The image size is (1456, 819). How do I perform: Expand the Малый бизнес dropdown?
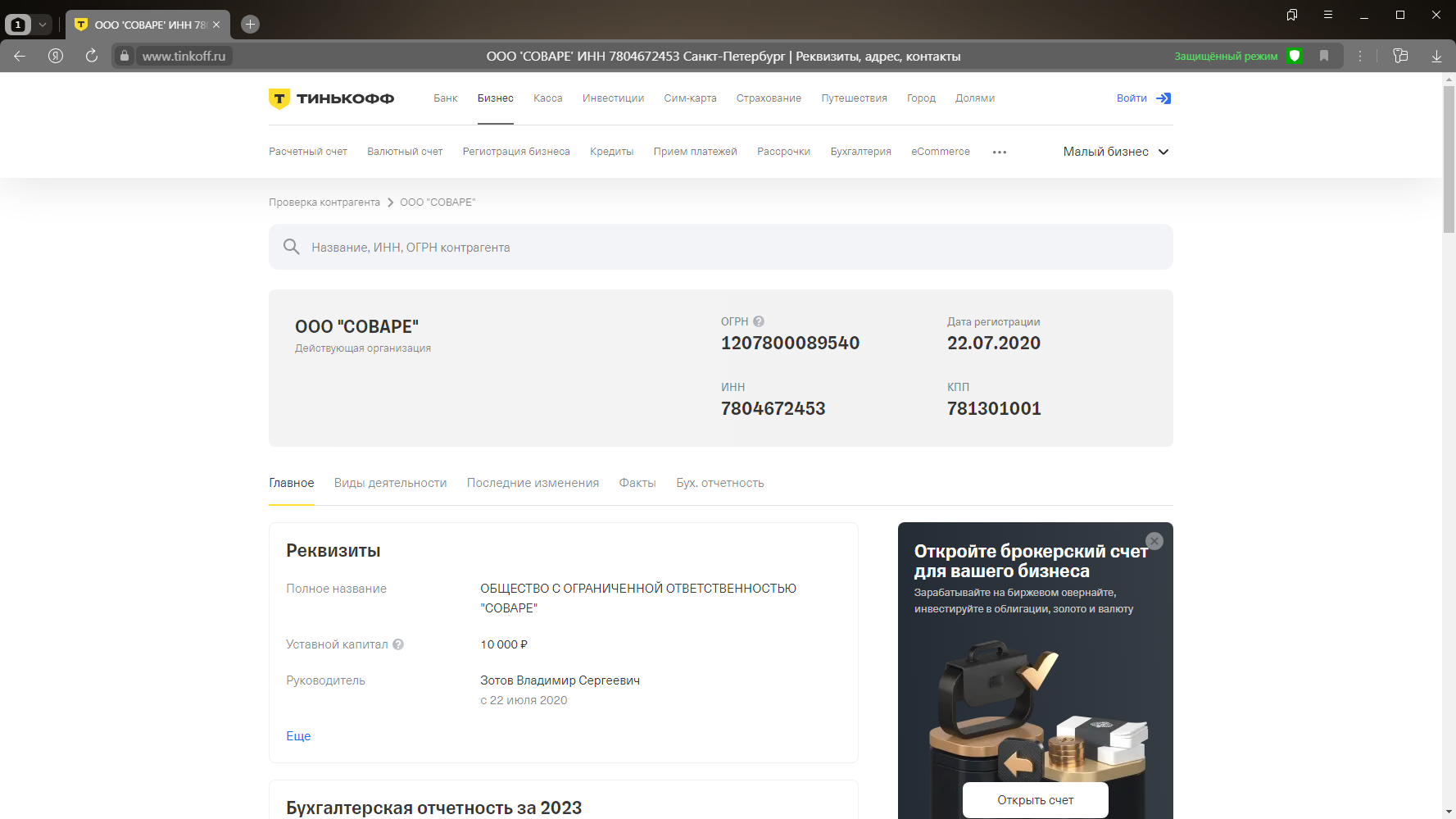click(1116, 152)
